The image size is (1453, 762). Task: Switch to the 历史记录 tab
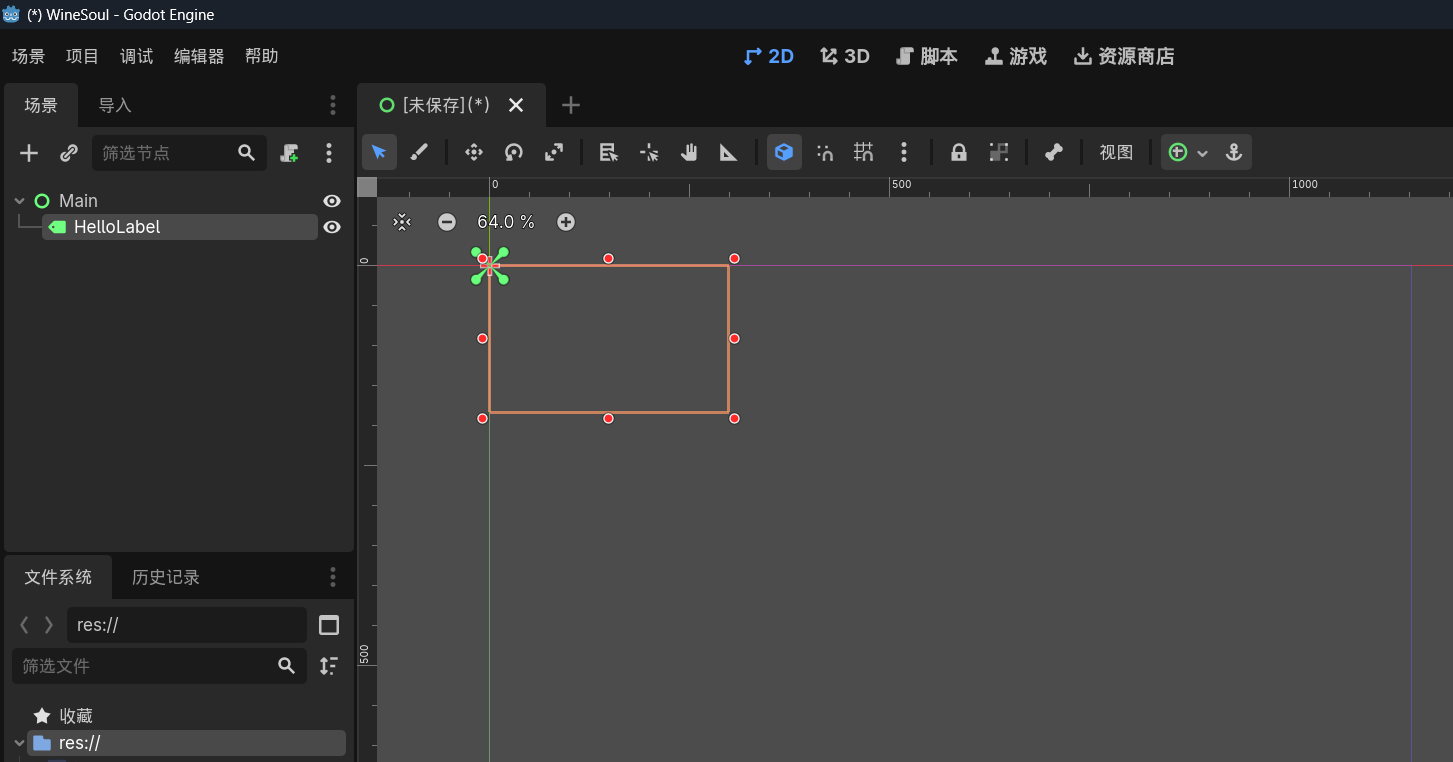click(x=166, y=577)
